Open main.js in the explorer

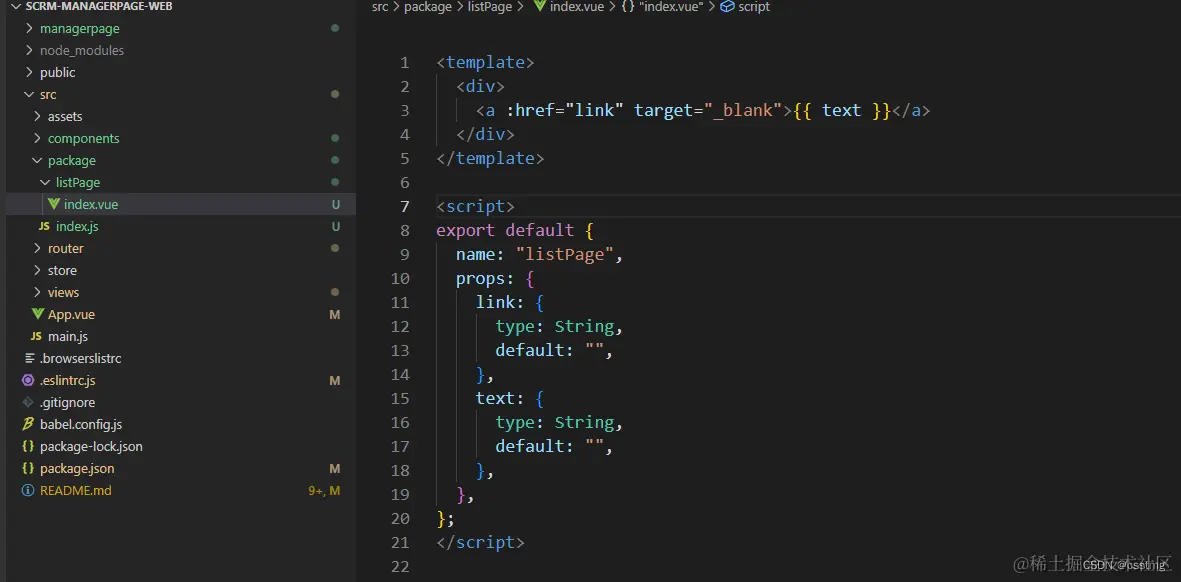[x=181, y=337]
